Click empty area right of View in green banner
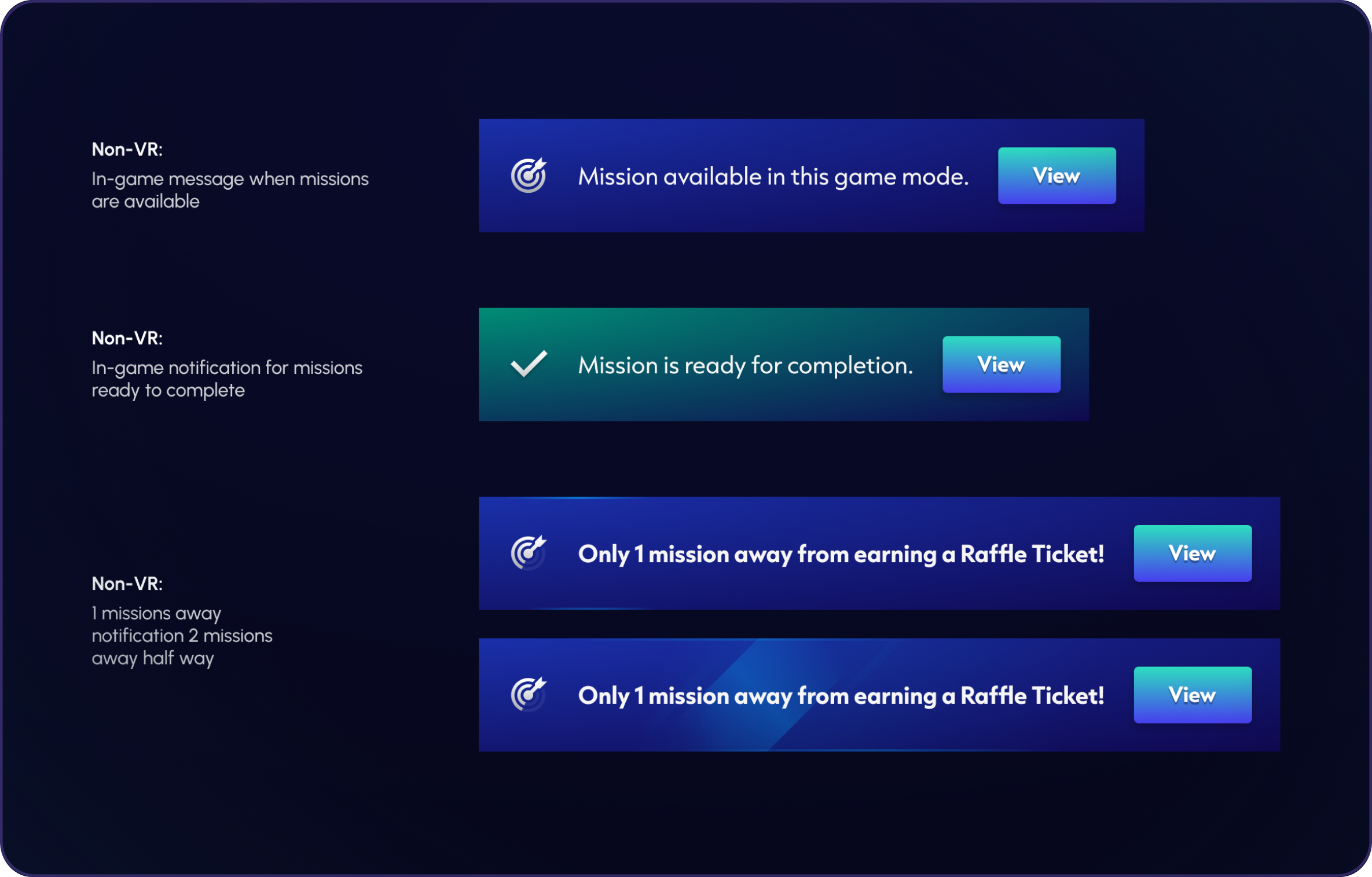Image resolution: width=1372 pixels, height=877 pixels. pyautogui.click(x=1074, y=364)
